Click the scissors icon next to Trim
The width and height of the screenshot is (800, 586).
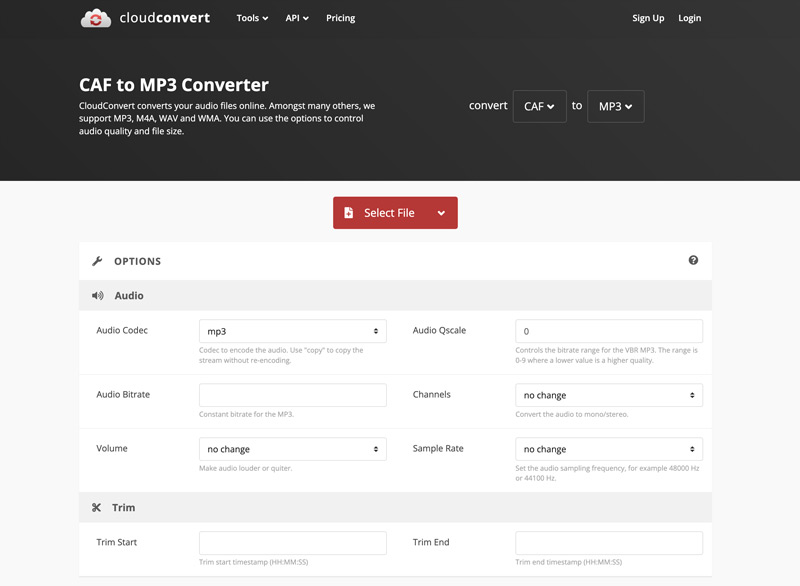tap(97, 508)
